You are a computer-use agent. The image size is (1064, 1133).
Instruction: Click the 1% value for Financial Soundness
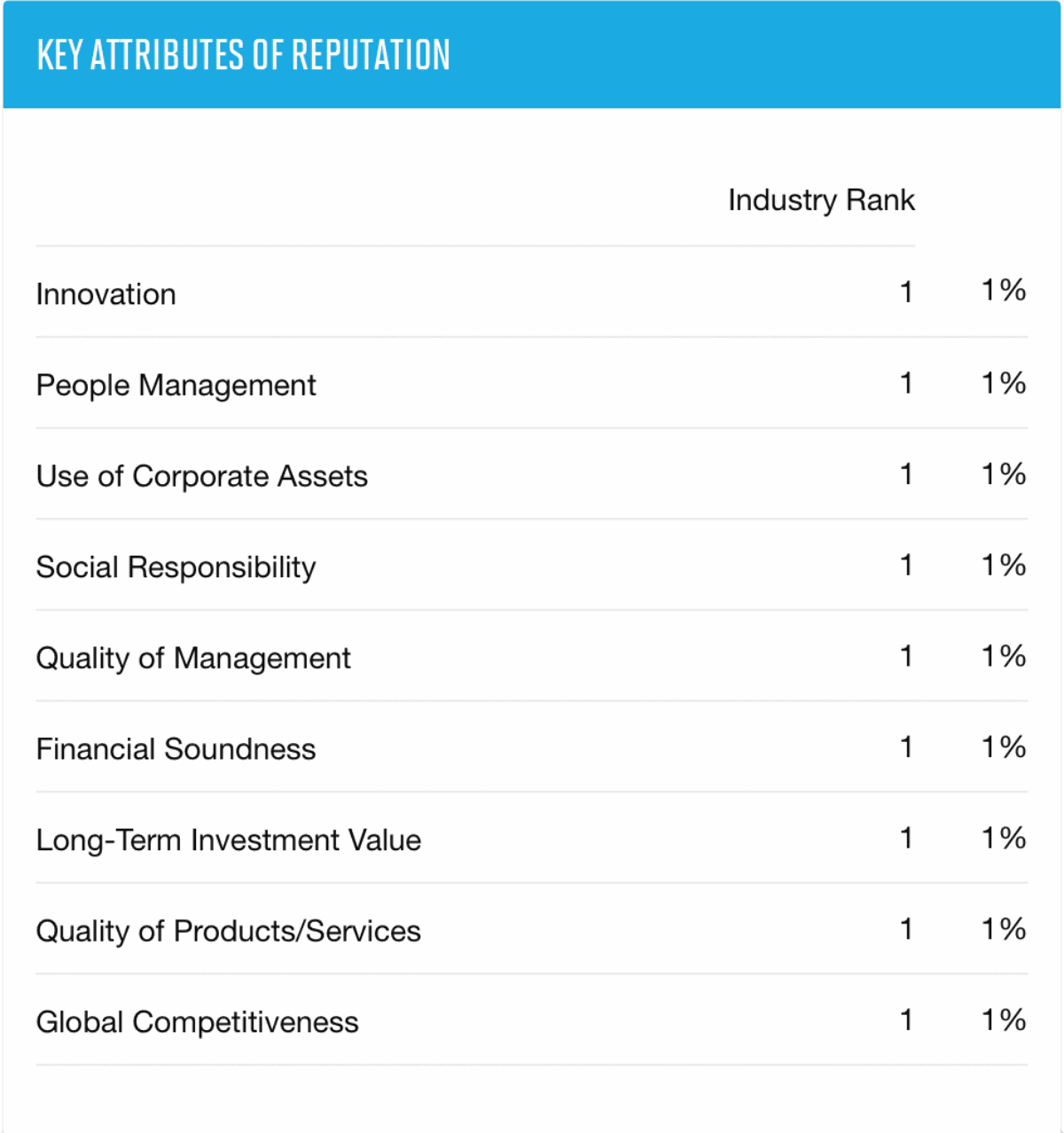coord(1004,747)
